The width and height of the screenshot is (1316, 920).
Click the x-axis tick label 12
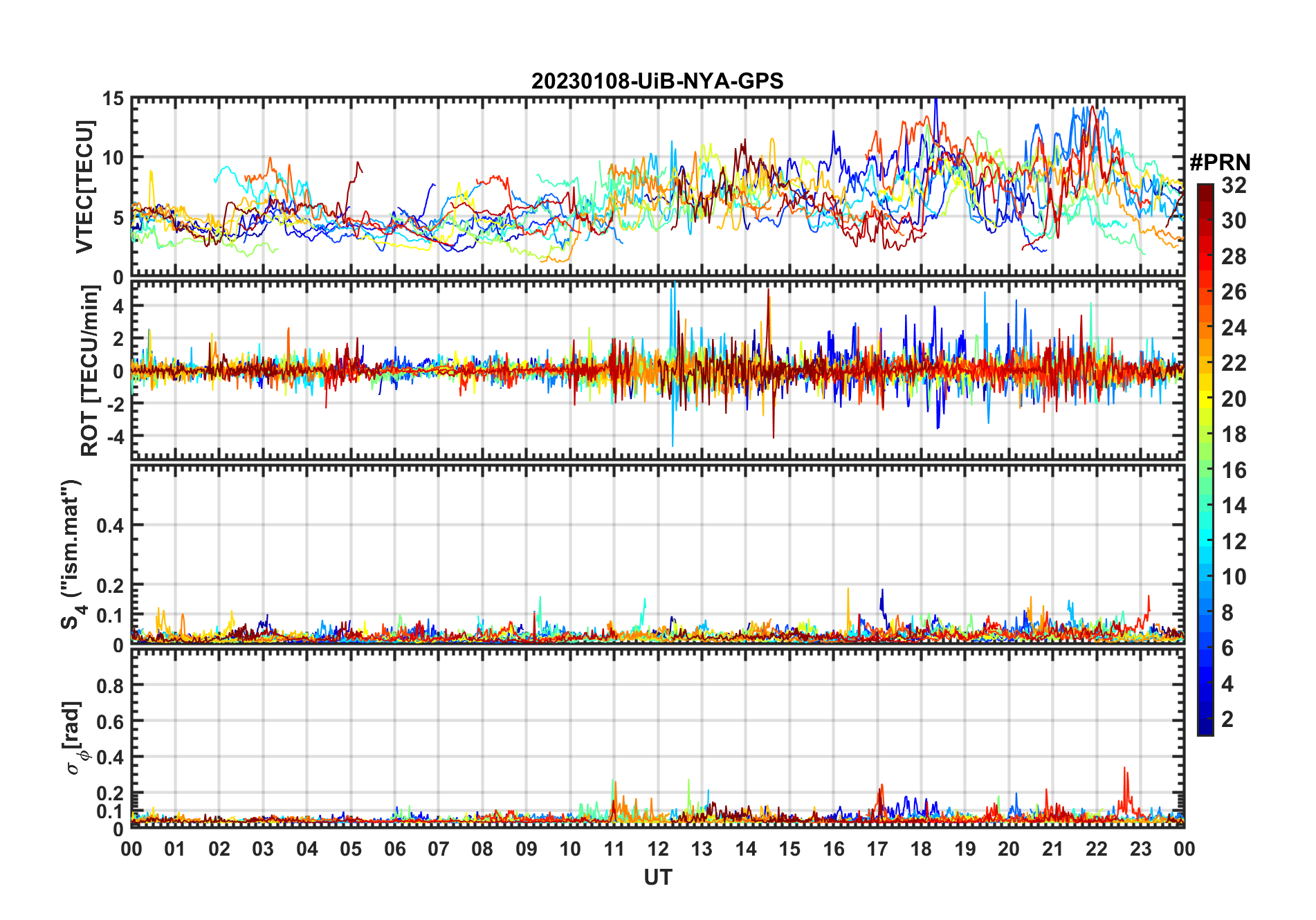(658, 849)
